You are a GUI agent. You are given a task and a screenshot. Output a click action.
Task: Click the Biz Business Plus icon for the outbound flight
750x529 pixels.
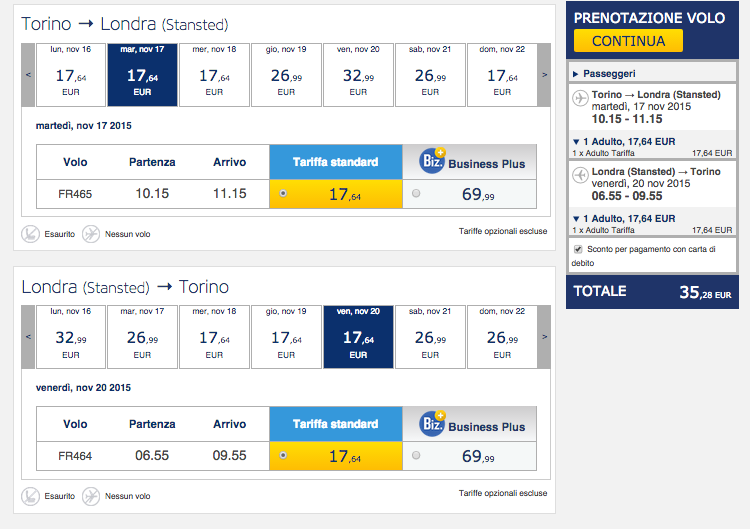(x=432, y=161)
